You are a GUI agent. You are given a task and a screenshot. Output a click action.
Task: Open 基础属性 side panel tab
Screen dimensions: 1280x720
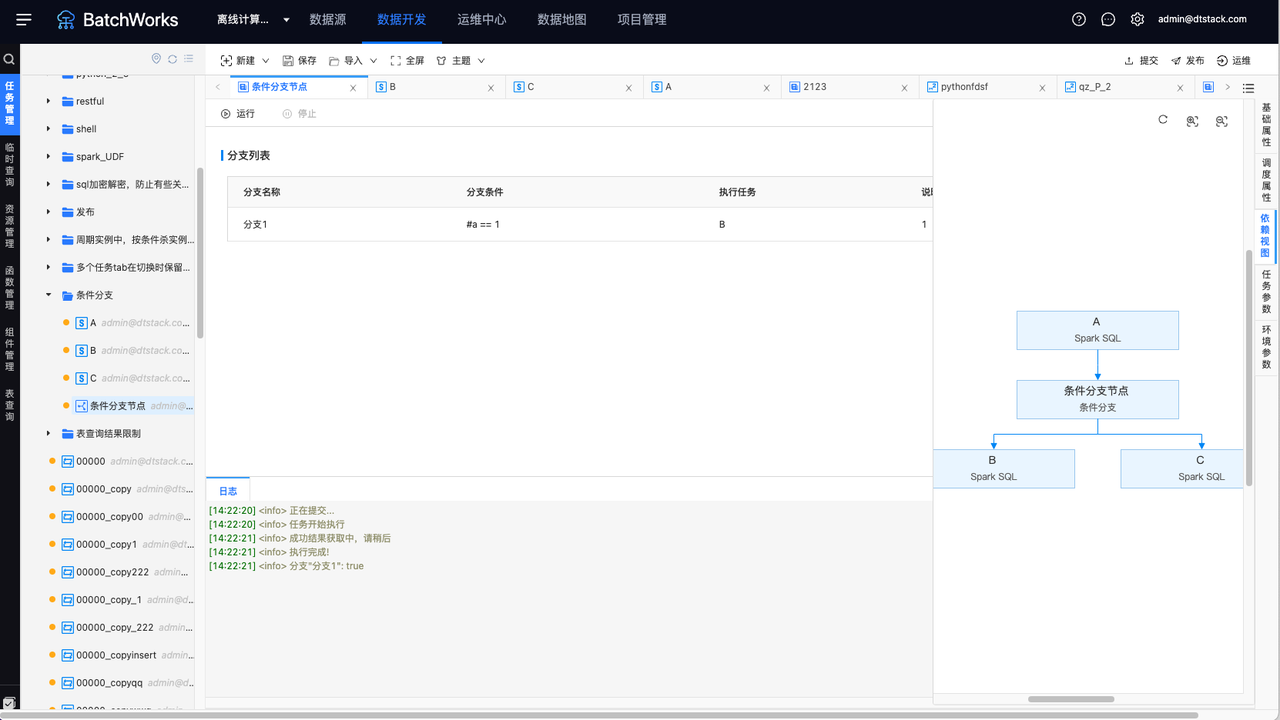(x=1266, y=125)
